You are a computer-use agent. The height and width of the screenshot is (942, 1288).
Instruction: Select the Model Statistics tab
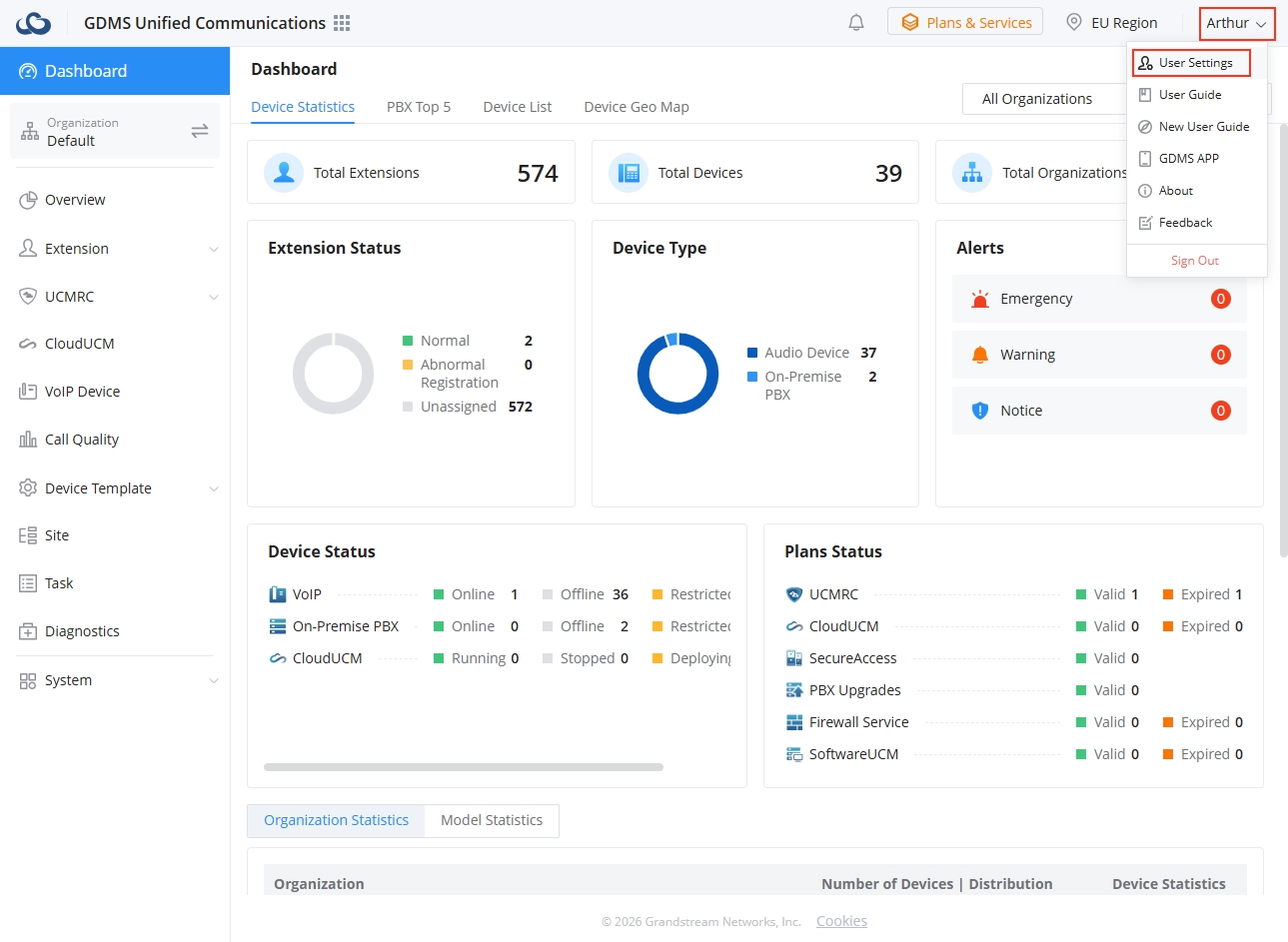pos(492,820)
